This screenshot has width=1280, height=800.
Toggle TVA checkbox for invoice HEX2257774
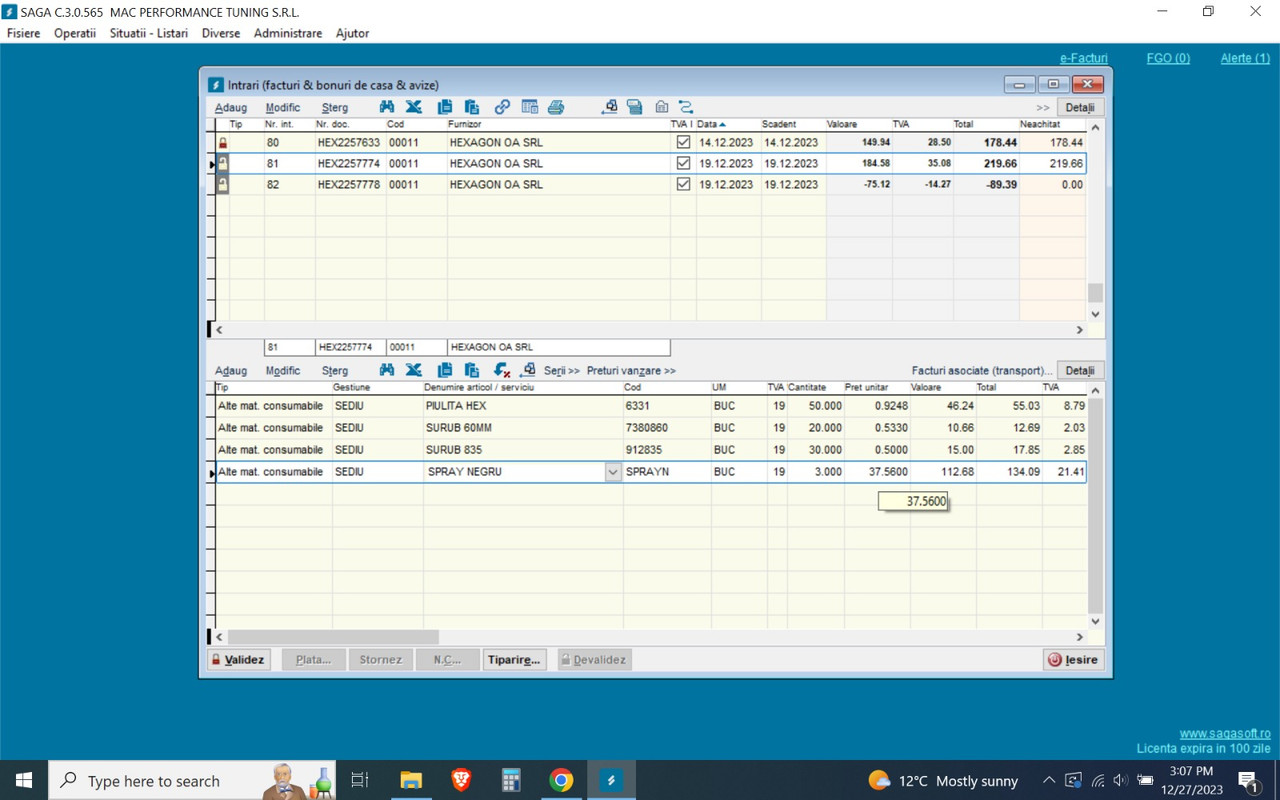pos(683,163)
